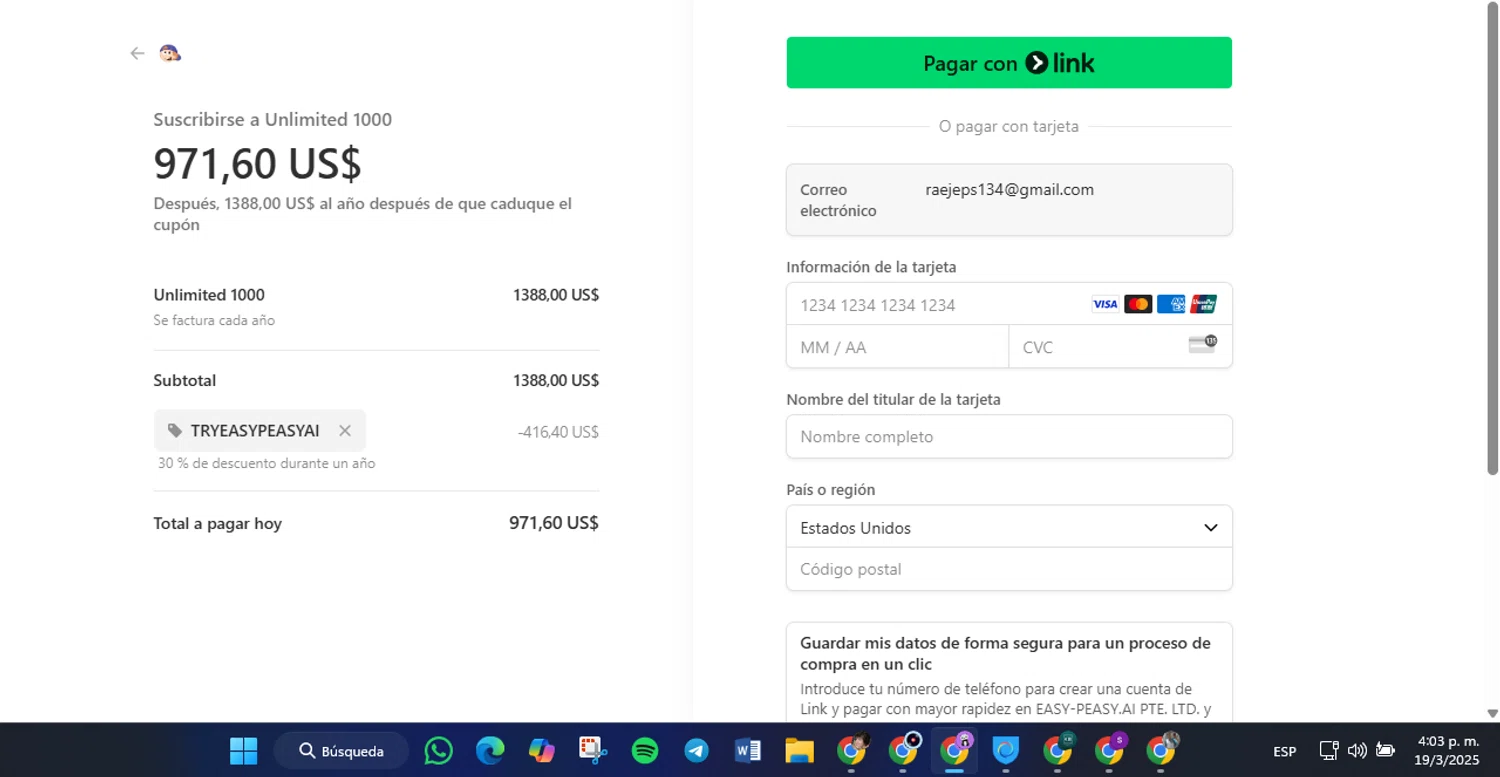Image resolution: width=1500 pixels, height=777 pixels.
Task: Click the -416,40 US$ discount amount
Action: click(558, 432)
